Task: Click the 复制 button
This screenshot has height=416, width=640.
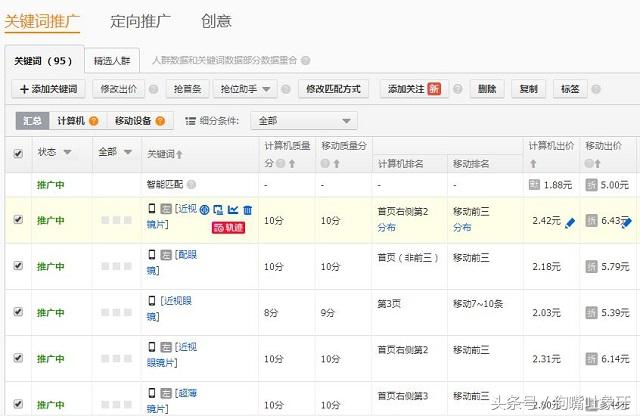Action: [528, 89]
